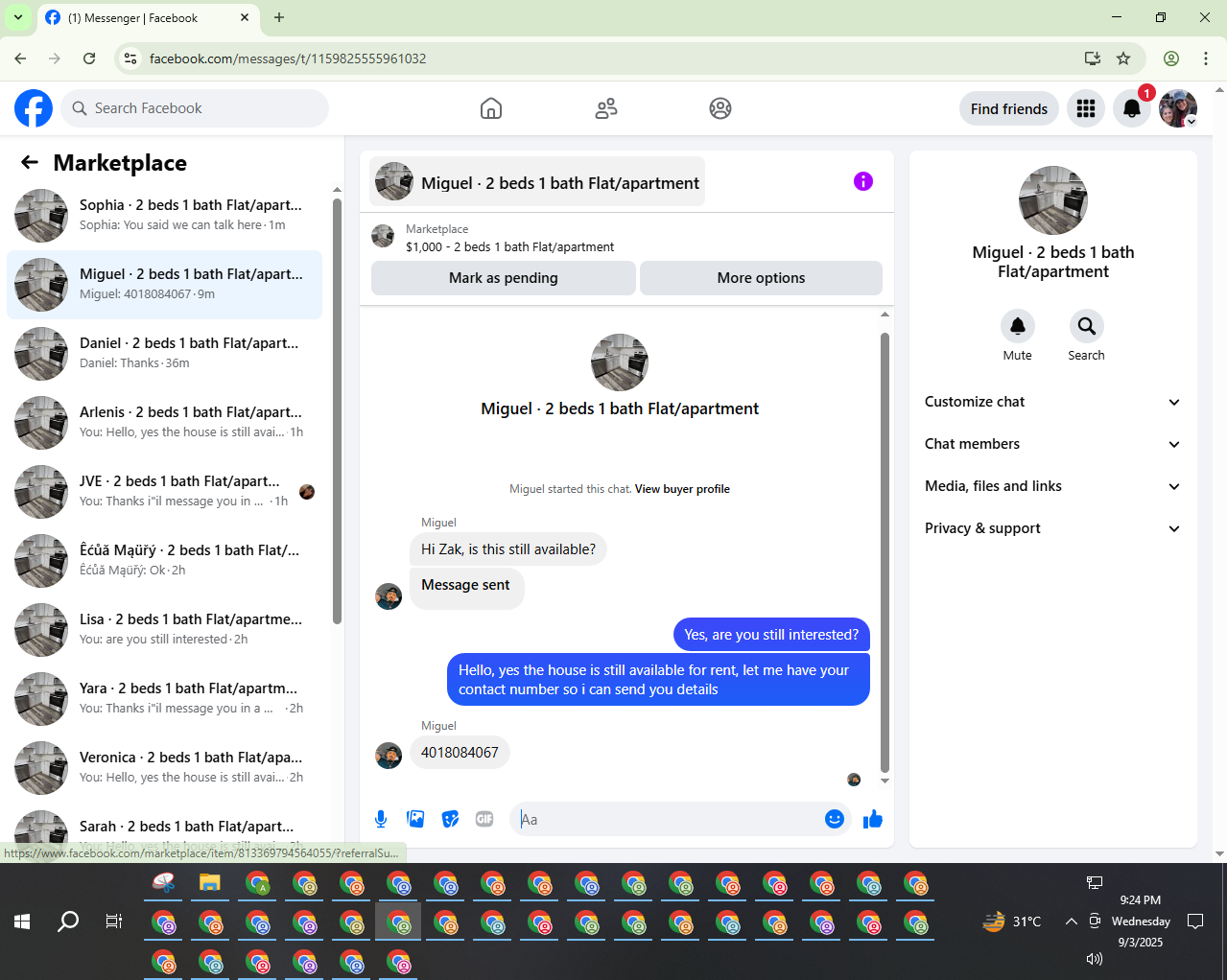Click Miguel's large profile thumbnail in right panel
This screenshot has height=980, width=1227.
point(1053,200)
